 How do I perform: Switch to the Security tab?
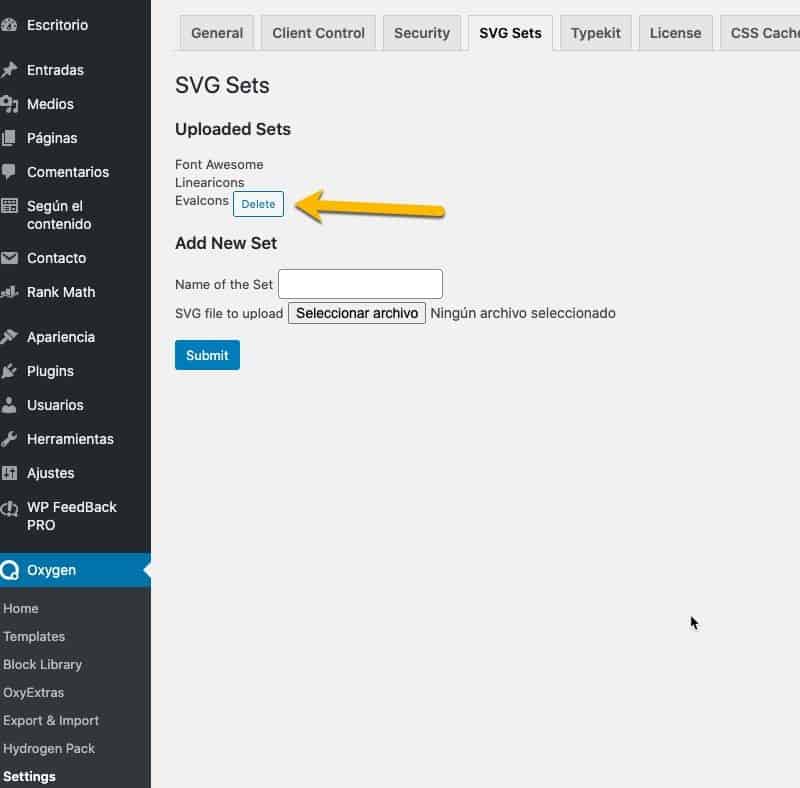[x=421, y=33]
